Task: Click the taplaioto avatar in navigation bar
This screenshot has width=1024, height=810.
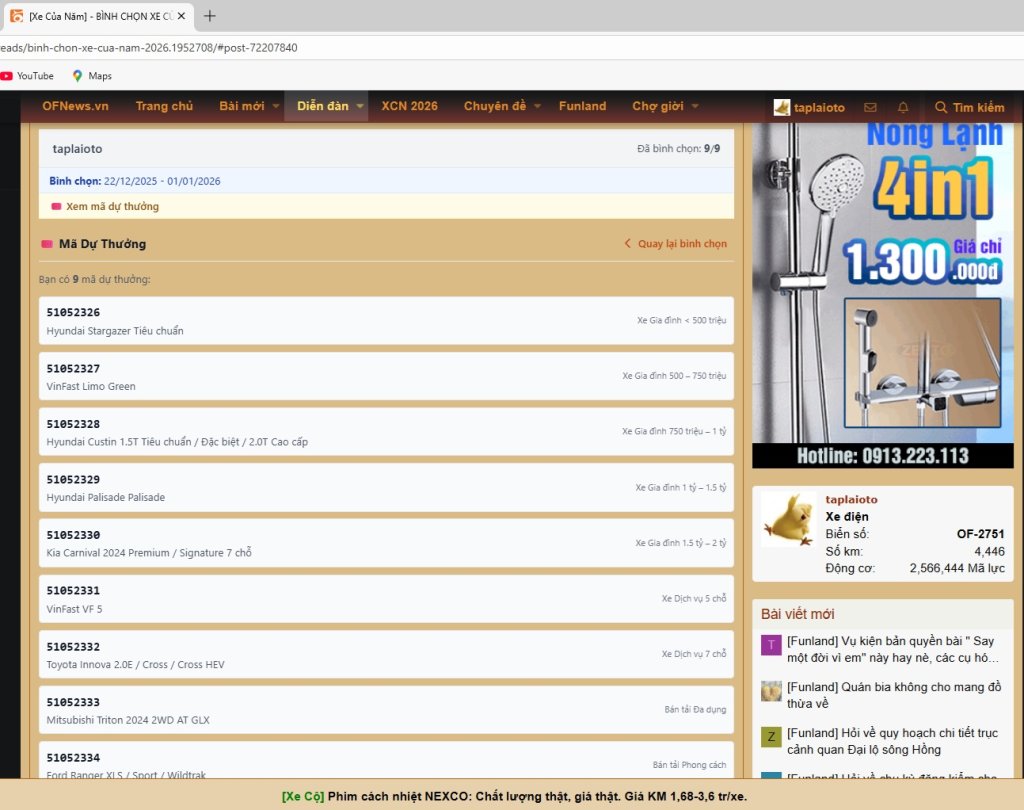Action: [x=782, y=107]
